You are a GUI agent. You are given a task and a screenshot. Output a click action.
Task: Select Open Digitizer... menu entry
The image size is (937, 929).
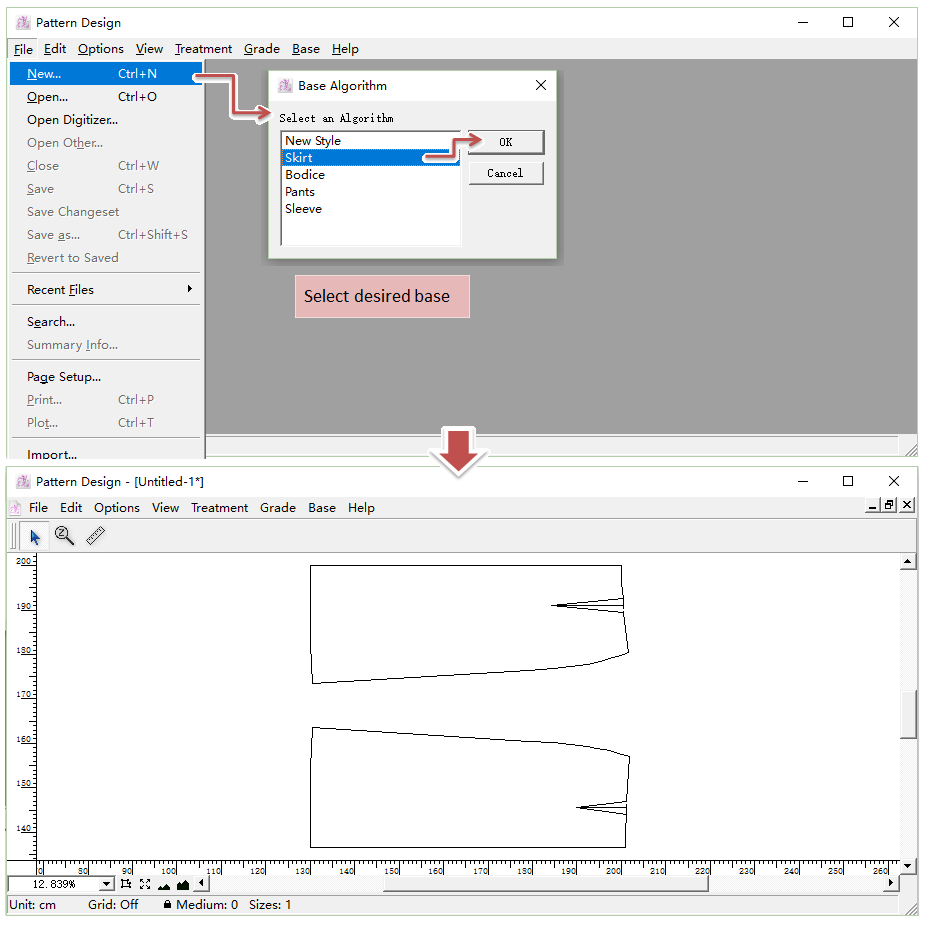point(72,120)
